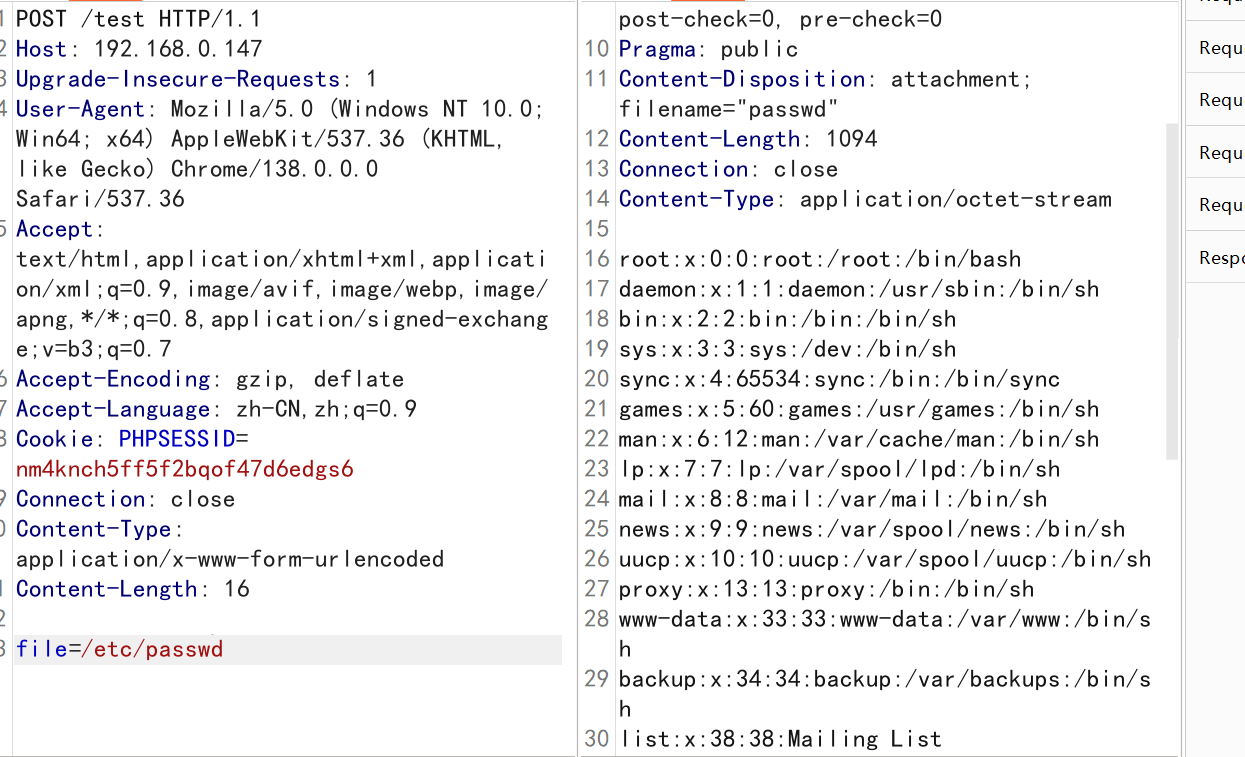Select the sys:x:3:3 passwd entry
Image resolution: width=1245 pixels, height=757 pixels.
[788, 349]
